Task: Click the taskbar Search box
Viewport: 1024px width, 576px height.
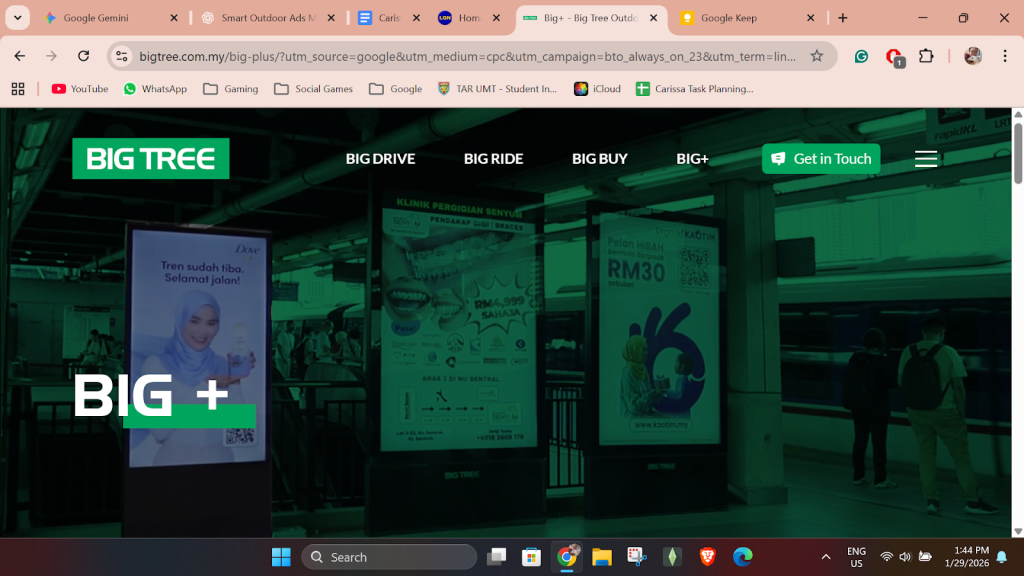Action: coord(389,557)
